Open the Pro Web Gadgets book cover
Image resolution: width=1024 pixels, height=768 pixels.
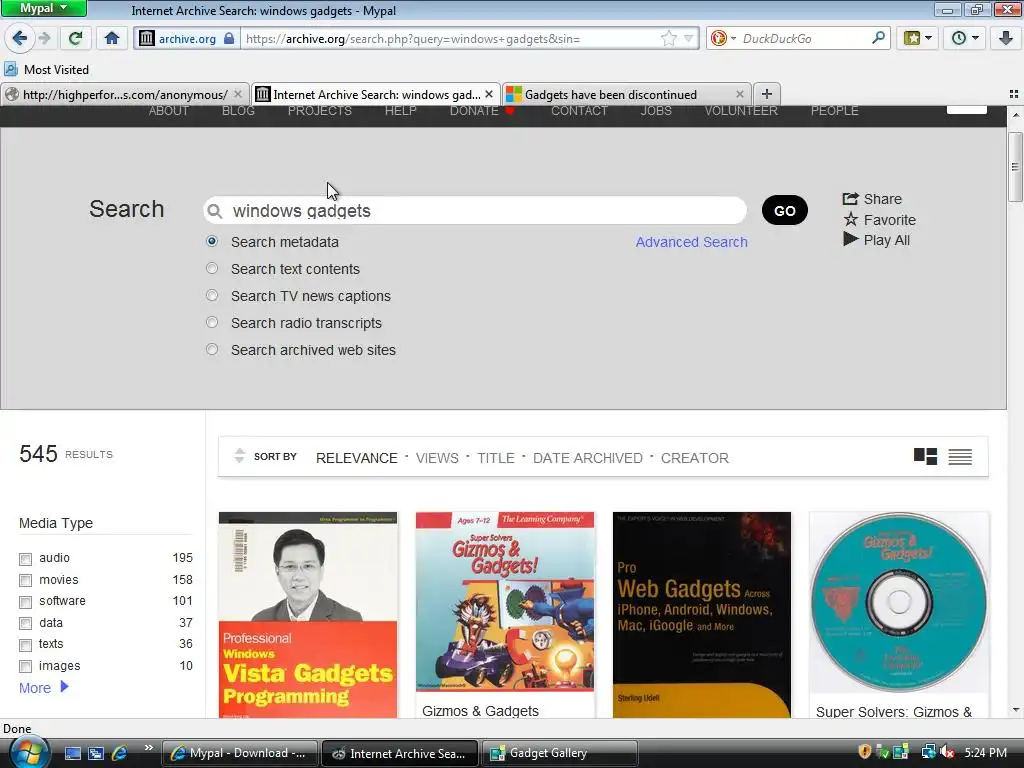pyautogui.click(x=702, y=615)
